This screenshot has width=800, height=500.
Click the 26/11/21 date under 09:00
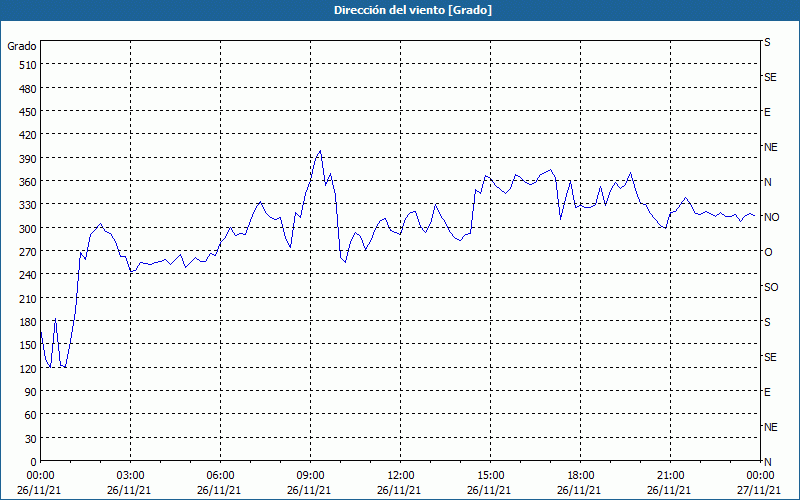tap(309, 490)
